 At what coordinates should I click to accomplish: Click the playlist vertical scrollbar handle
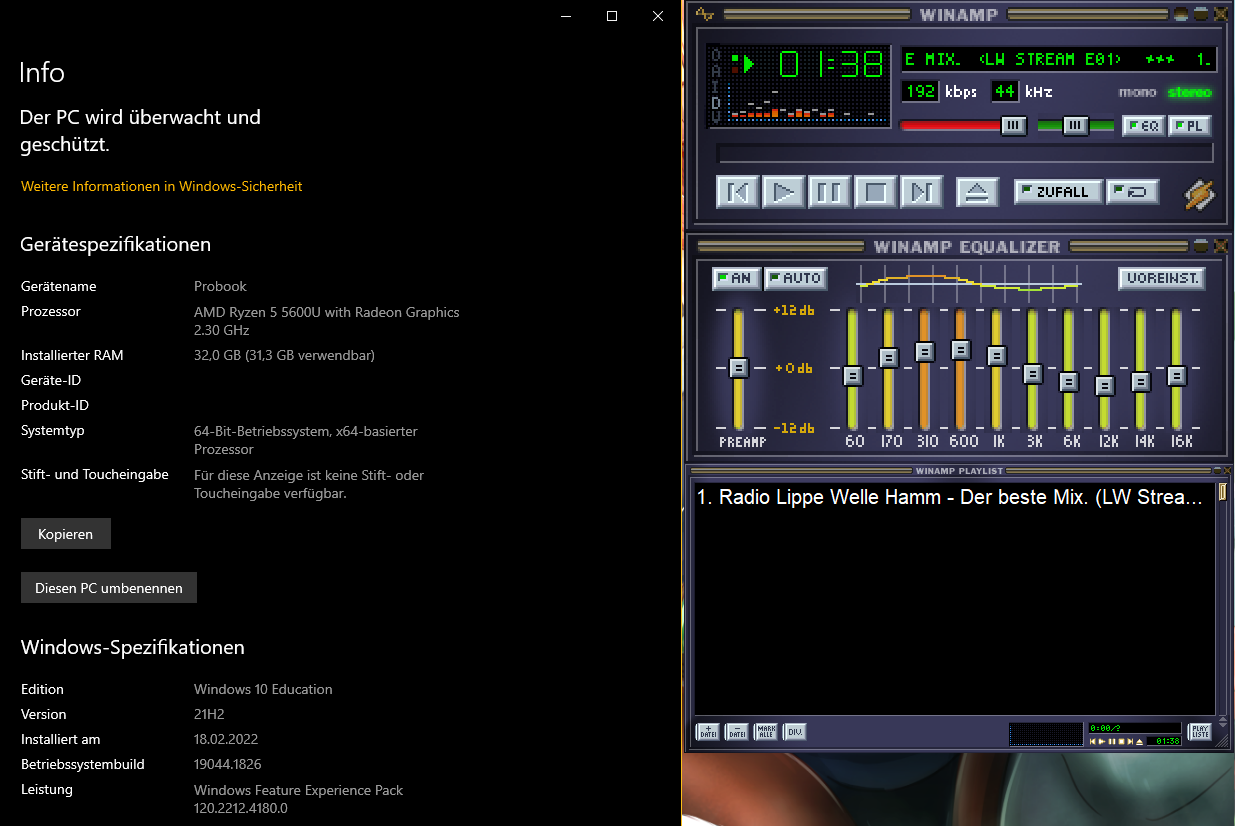coord(1221,492)
